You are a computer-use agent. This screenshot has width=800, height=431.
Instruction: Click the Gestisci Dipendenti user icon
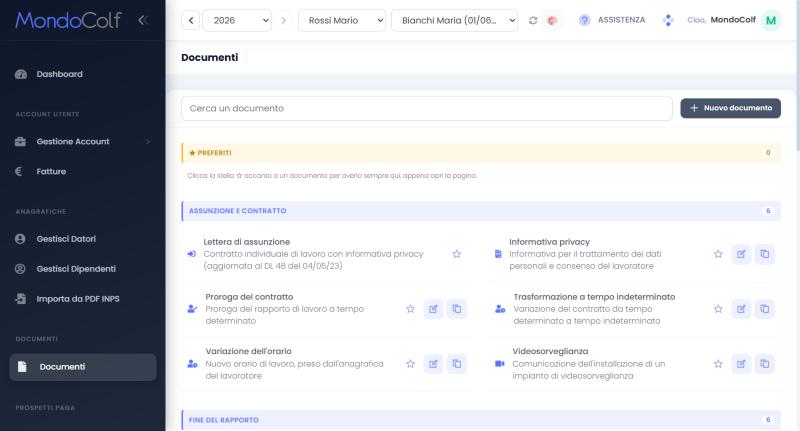[20, 269]
